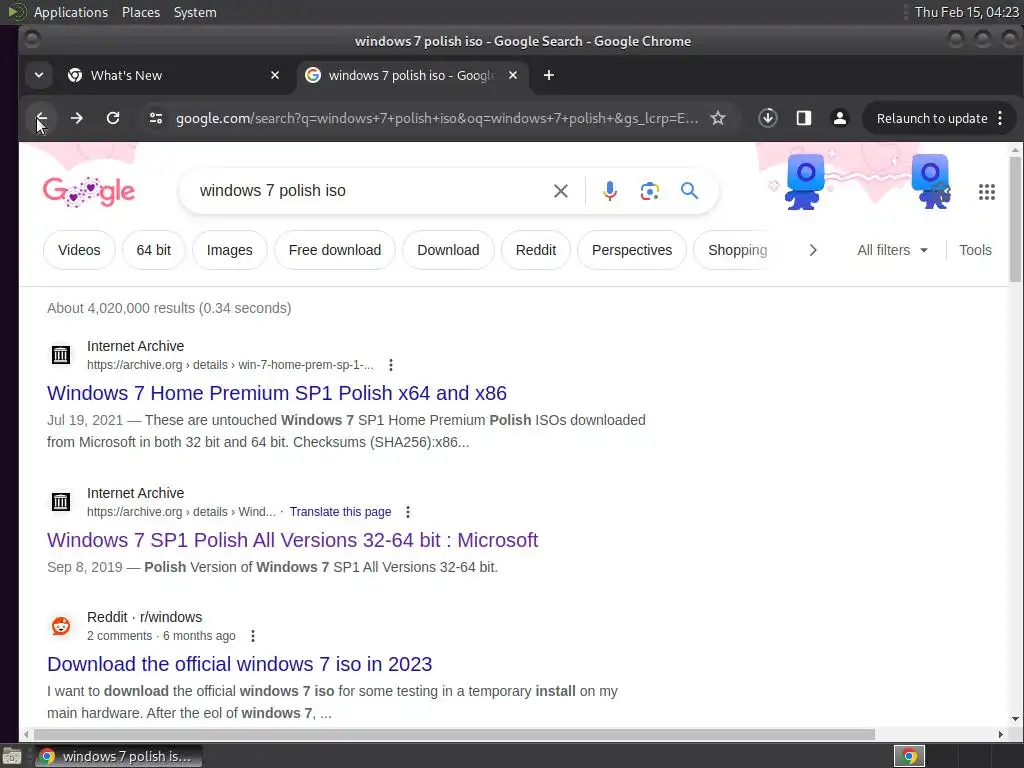The width and height of the screenshot is (1024, 768).
Task: Reload the current page
Action: pyautogui.click(x=113, y=118)
